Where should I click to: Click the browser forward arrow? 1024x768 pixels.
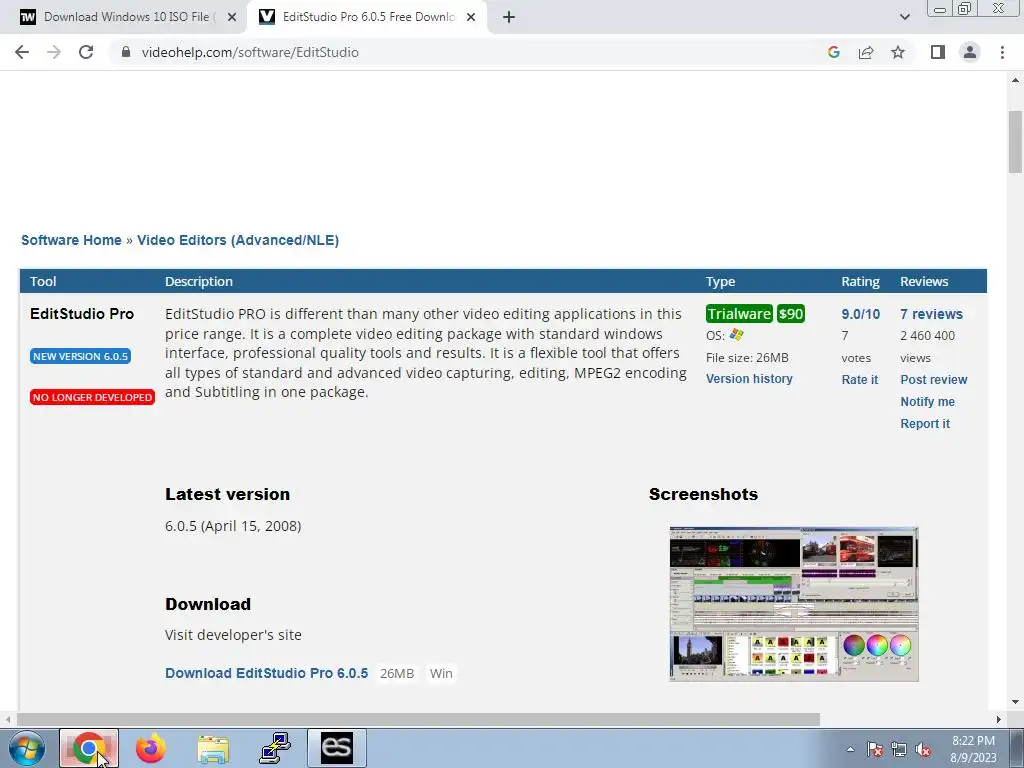(54, 52)
